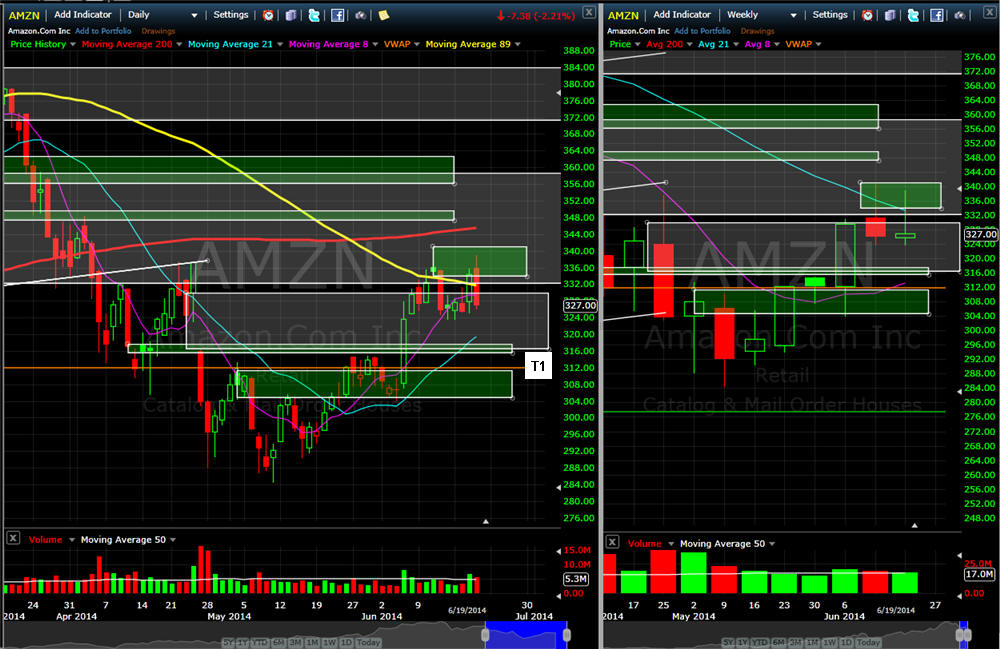This screenshot has width=1000, height=649.
Task: Remove the Volume panel on Weekly chart
Action: coord(612,542)
